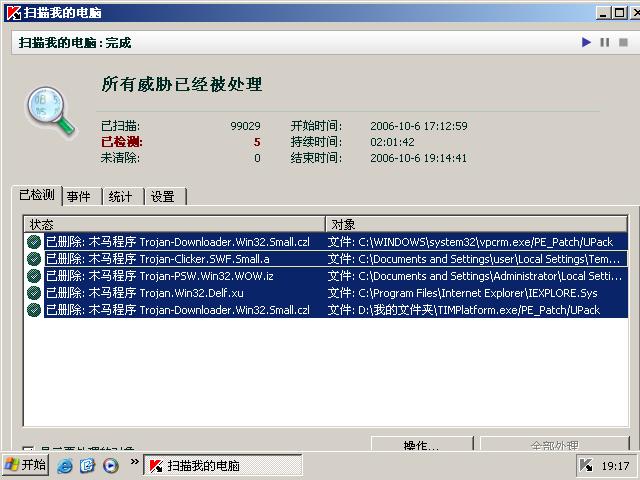Screen dimensions: 640x480
Task: Click the Show Desktop quick launch icon
Action: (87, 465)
